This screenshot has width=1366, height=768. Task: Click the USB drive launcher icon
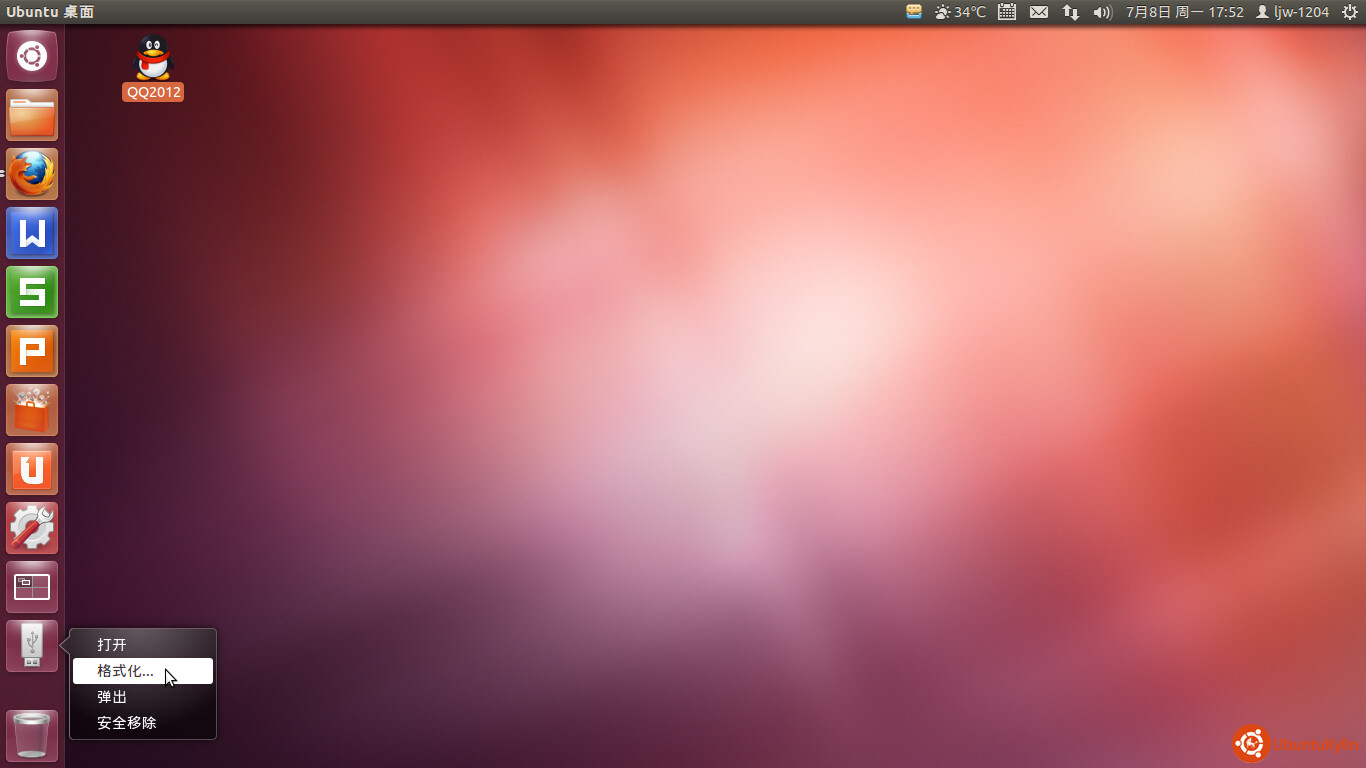(x=32, y=646)
